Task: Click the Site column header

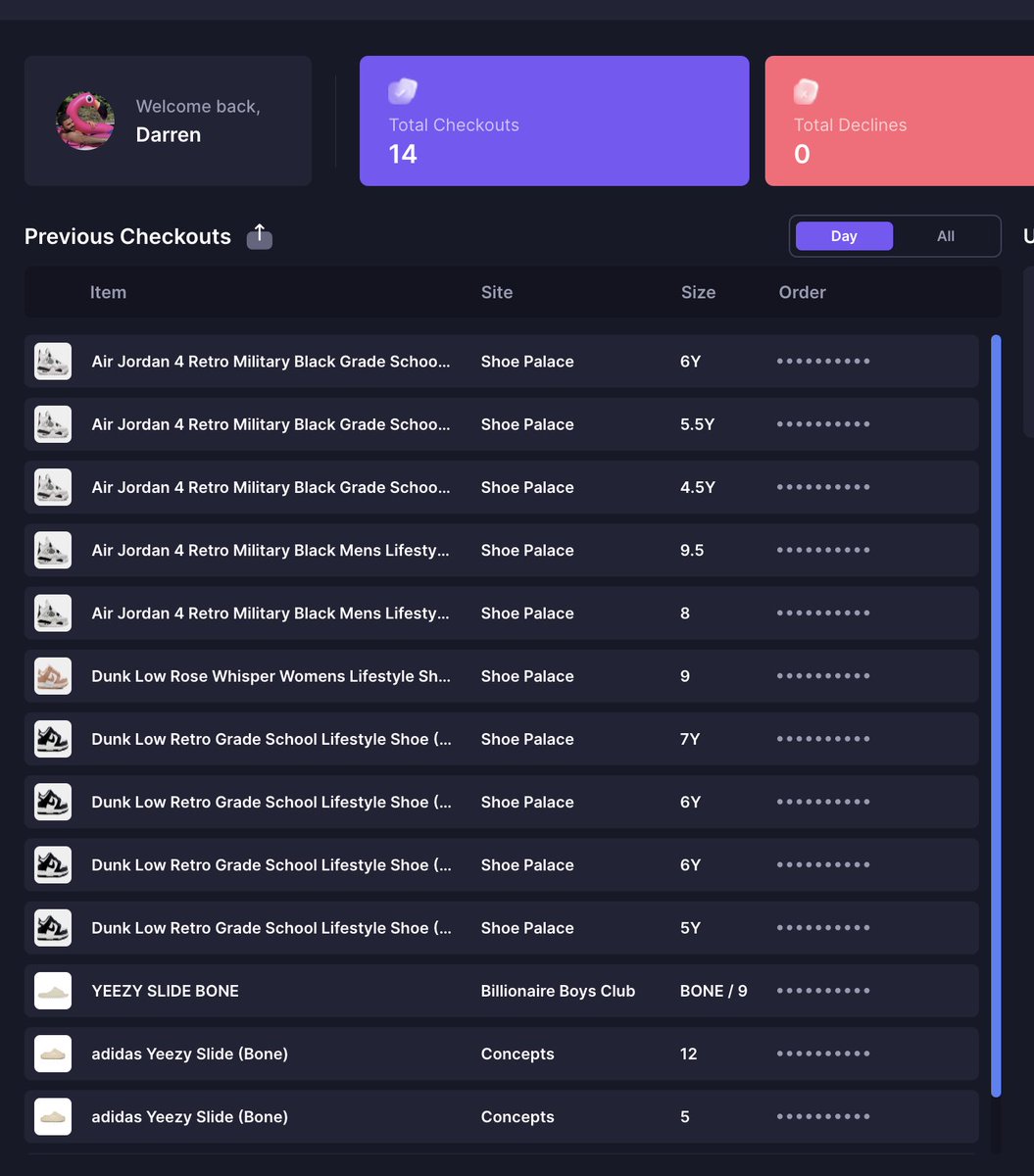Action: click(x=497, y=292)
